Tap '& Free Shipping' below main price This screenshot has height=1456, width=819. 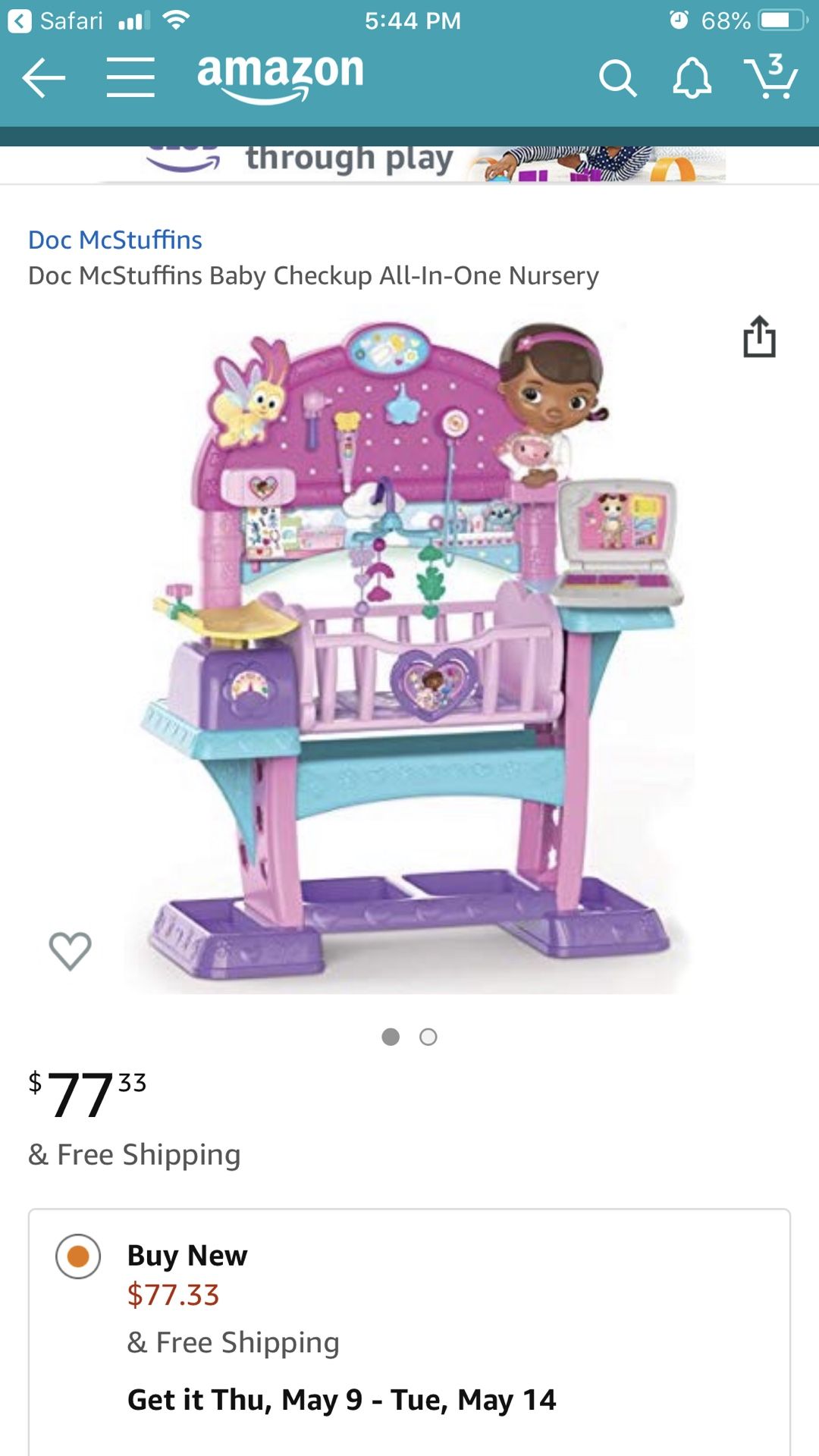click(x=134, y=1155)
